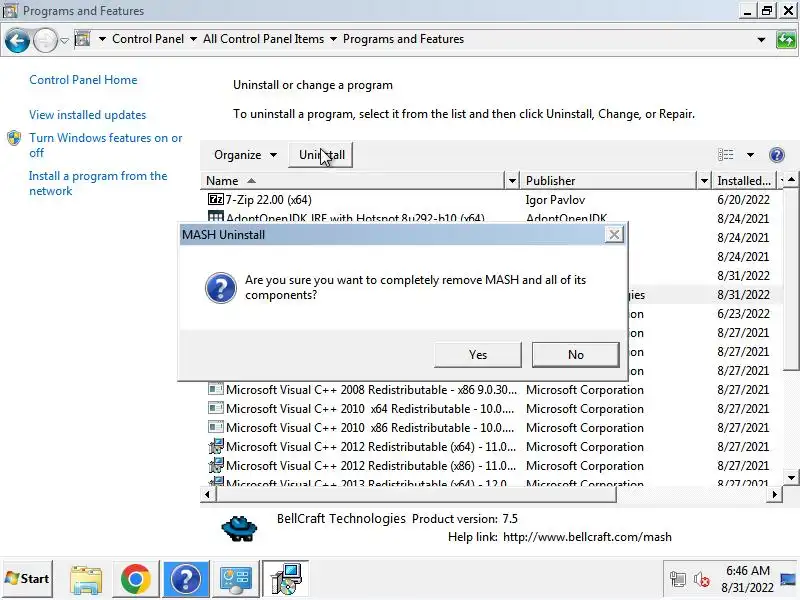Click the Control Panel address bar icon
Viewport: 800px width, 600px height.
click(83, 39)
